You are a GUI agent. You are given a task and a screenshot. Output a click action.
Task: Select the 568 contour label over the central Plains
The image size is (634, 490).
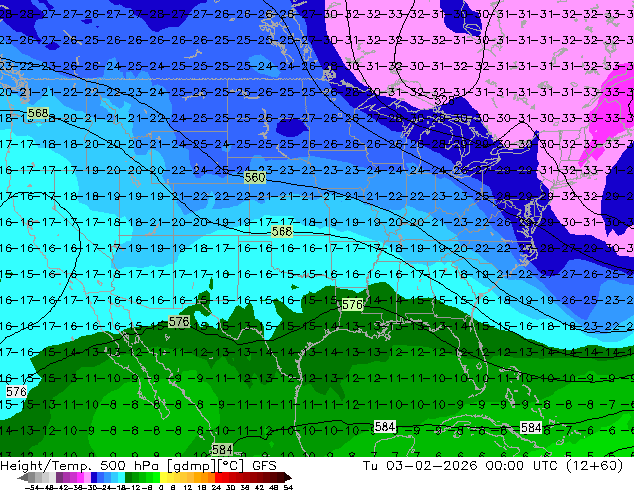(x=282, y=231)
